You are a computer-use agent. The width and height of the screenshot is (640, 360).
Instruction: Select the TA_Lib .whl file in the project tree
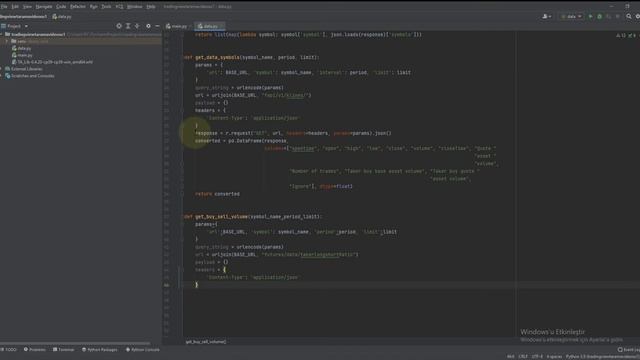52,62
